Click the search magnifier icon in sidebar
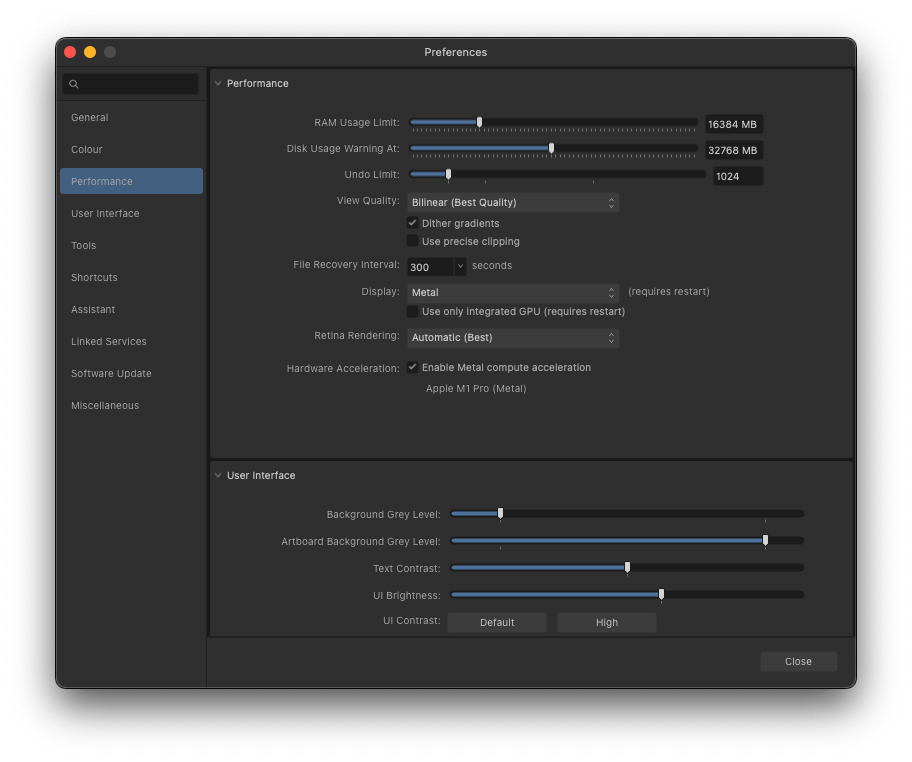The width and height of the screenshot is (912, 762). click(74, 84)
